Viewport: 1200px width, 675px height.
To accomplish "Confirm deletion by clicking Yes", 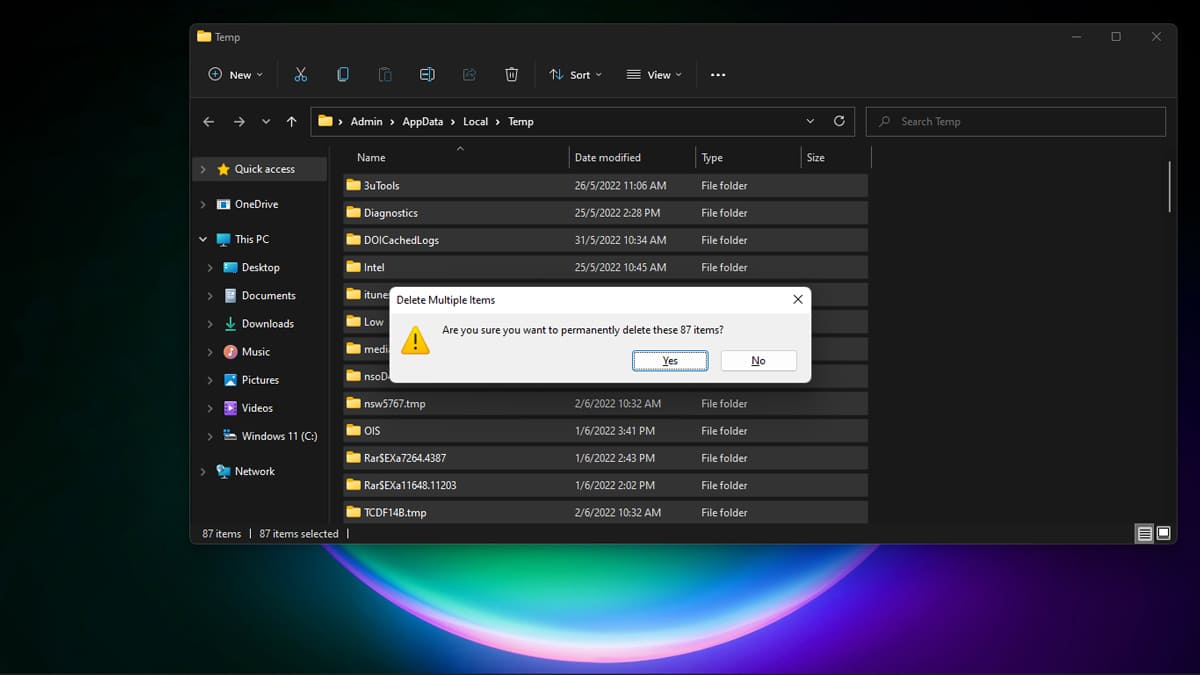I will tap(669, 360).
